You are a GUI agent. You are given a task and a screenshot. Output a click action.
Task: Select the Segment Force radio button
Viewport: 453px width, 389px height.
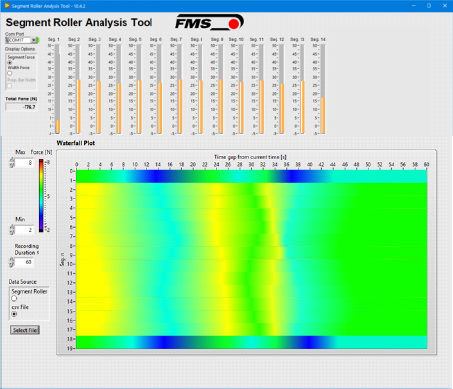pyautogui.click(x=10, y=62)
